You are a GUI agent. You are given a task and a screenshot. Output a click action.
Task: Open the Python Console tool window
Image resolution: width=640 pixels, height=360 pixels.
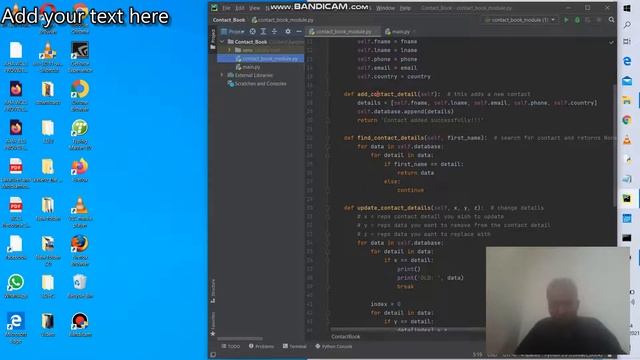[333, 346]
